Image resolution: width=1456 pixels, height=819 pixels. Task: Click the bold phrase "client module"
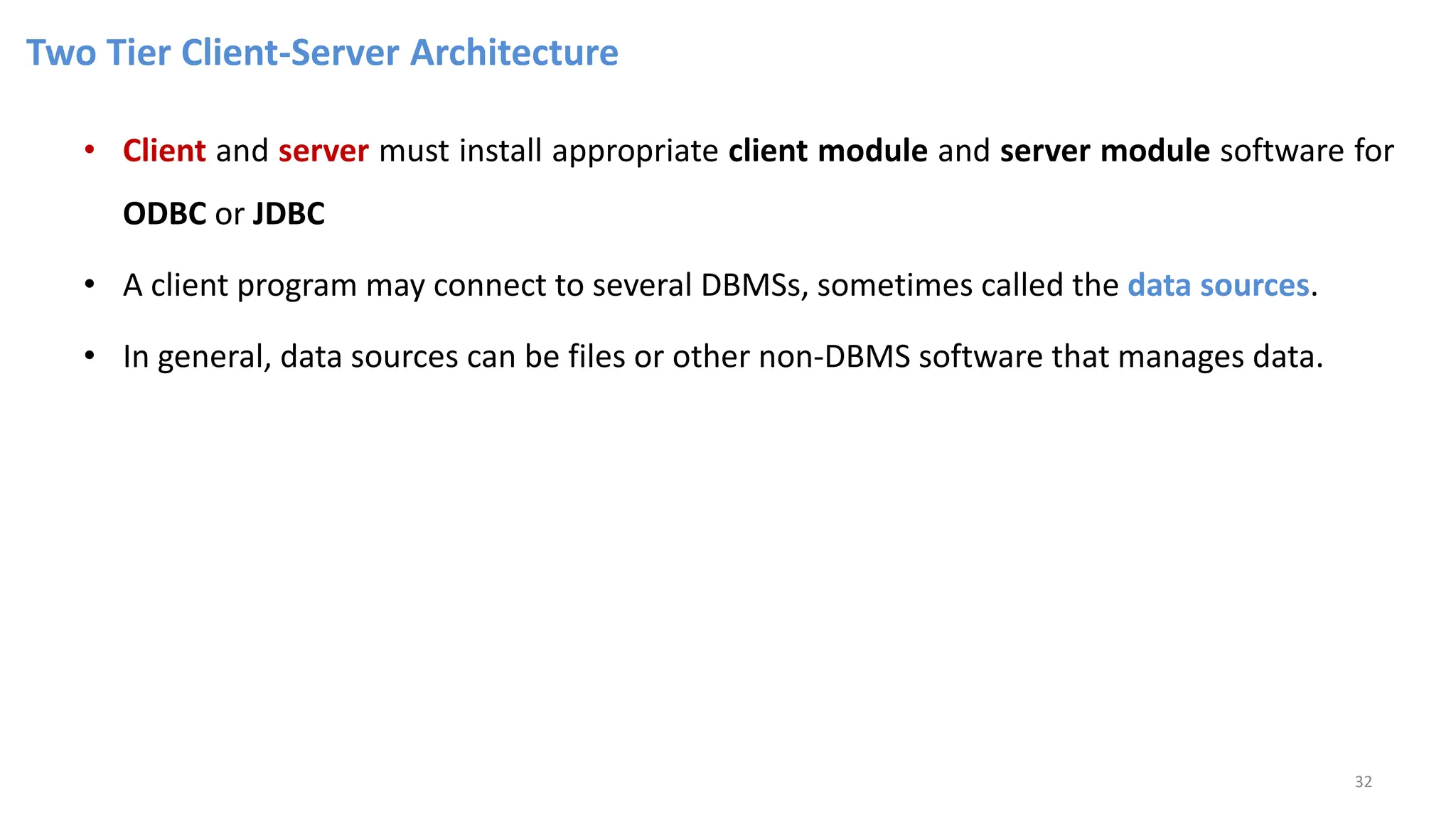pyautogui.click(x=828, y=151)
